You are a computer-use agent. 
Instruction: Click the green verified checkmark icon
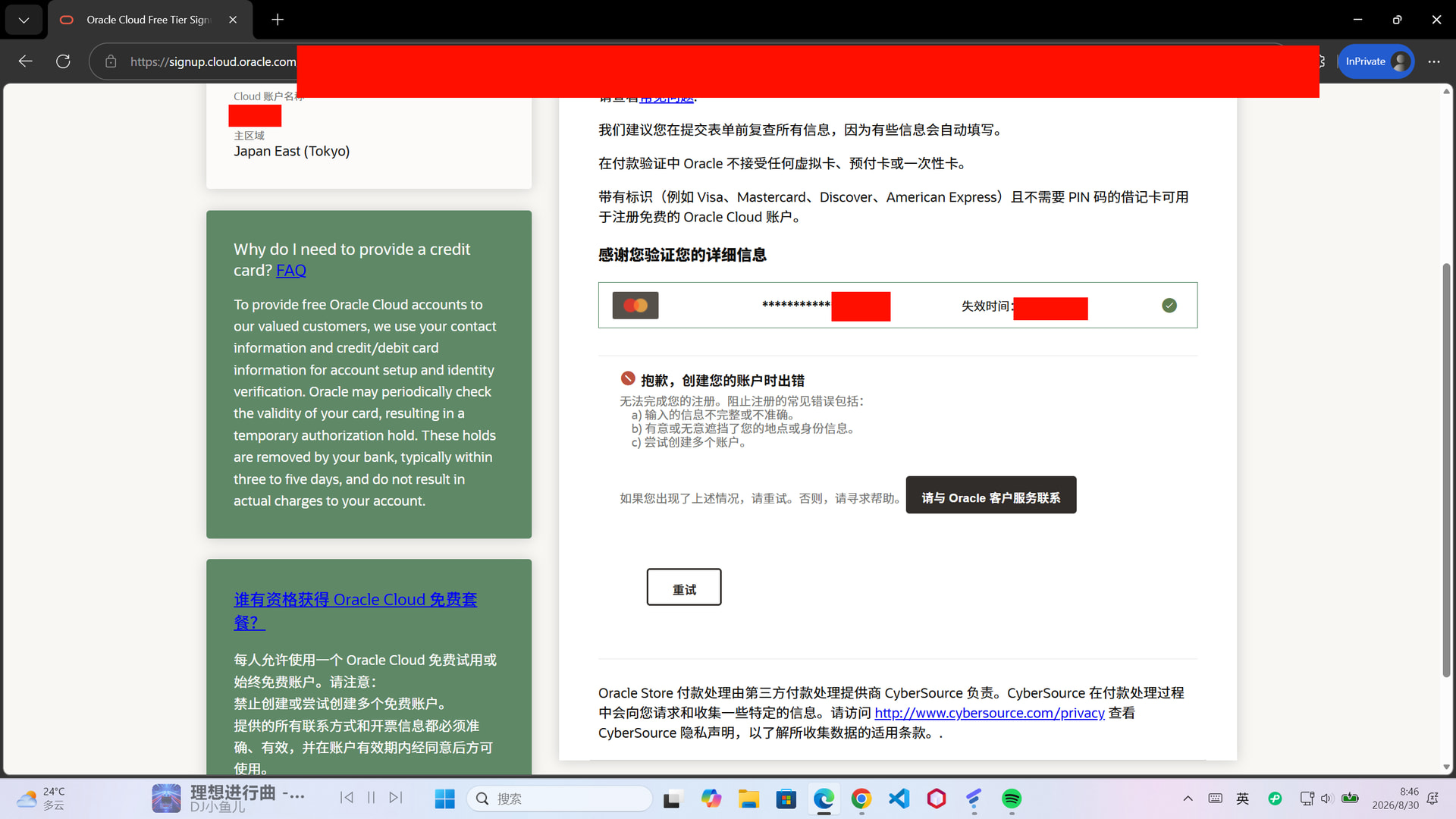(x=1169, y=306)
